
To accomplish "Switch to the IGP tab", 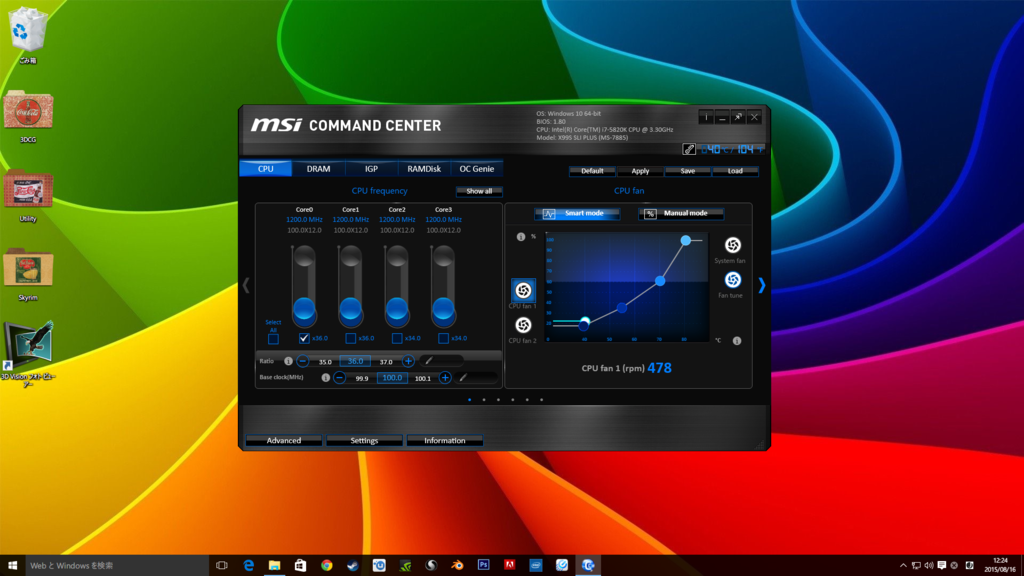I will pos(372,168).
